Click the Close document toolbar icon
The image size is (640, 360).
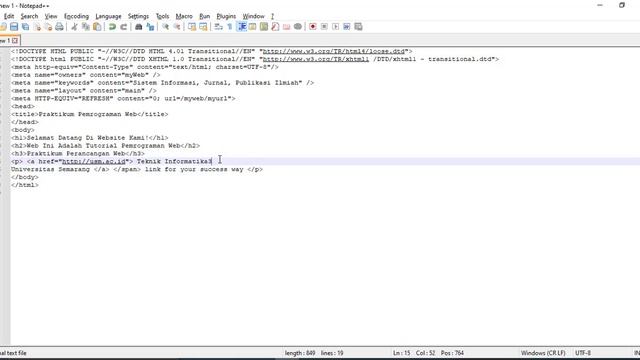click(37, 27)
